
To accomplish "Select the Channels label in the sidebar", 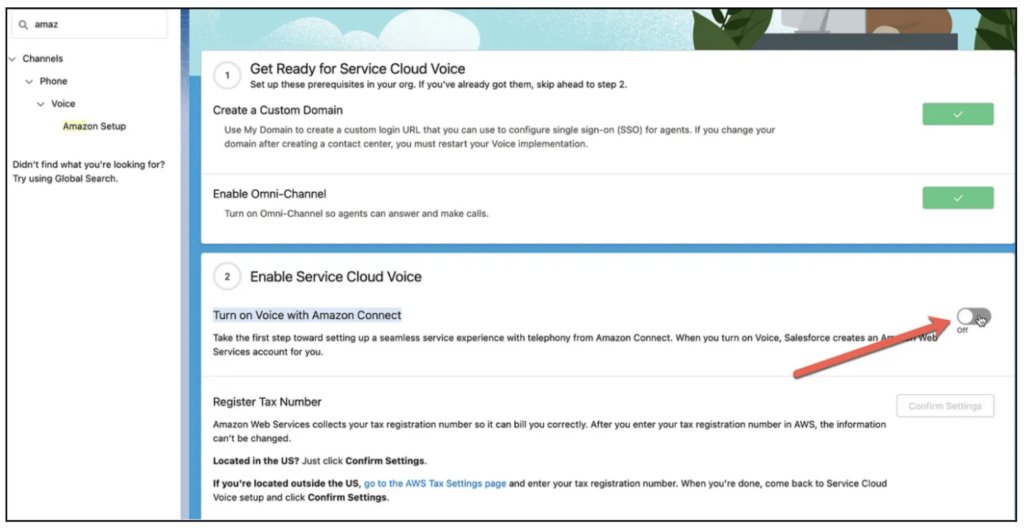I will point(42,59).
